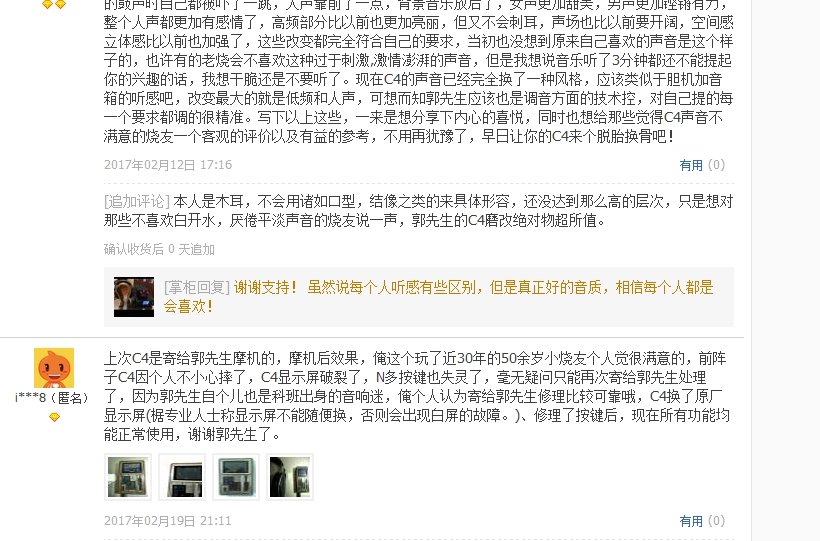Click the 2017年02月19日 21:11 timestamp
Screen dimensions: 820x541
pyautogui.click(x=167, y=521)
